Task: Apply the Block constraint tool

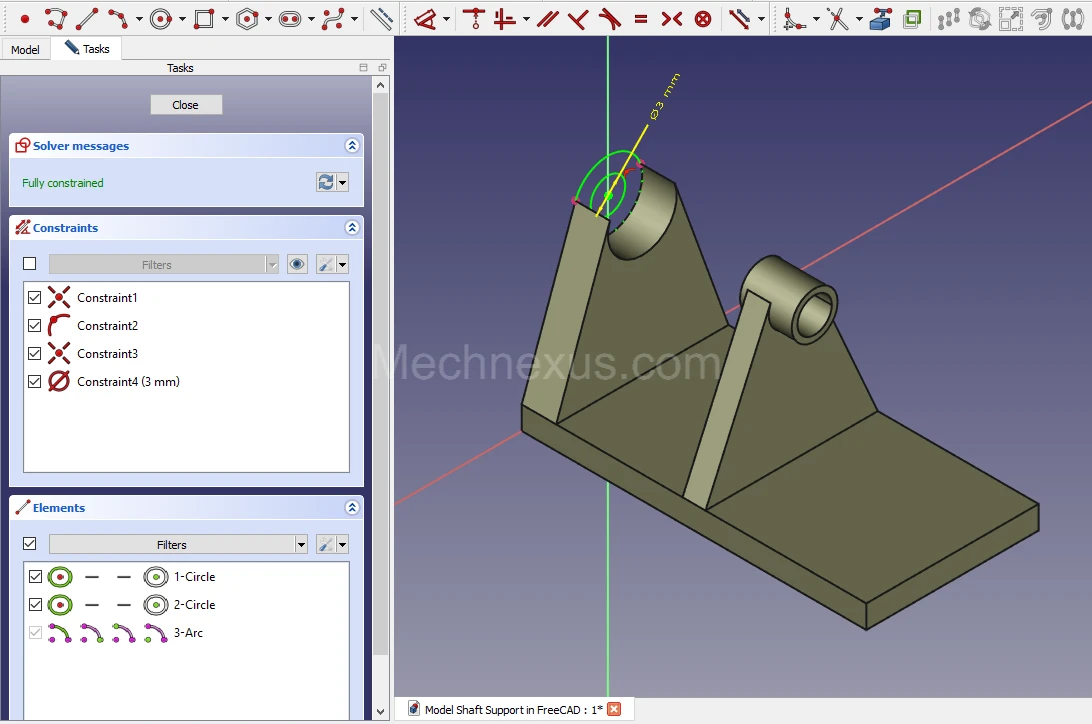Action: tap(703, 18)
